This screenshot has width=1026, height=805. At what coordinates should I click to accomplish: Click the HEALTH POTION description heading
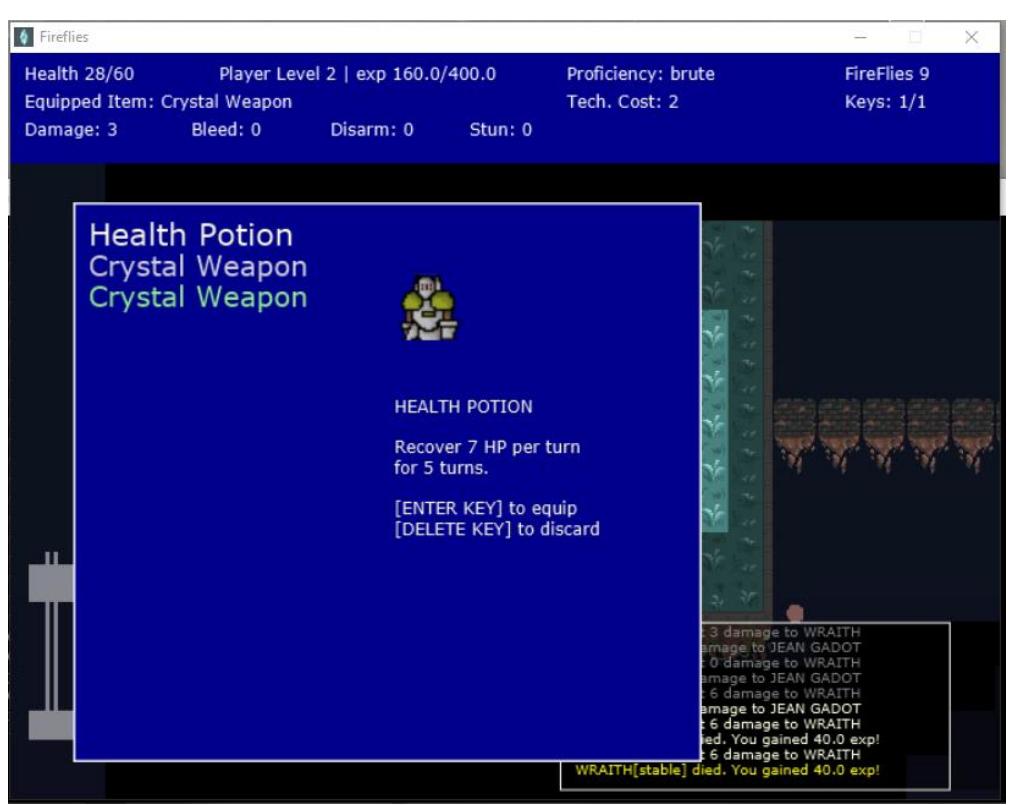coord(463,406)
